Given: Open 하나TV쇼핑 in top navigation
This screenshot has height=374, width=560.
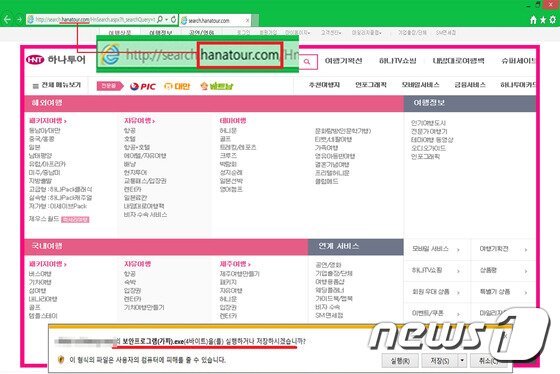Looking at the screenshot, I should coord(398,61).
